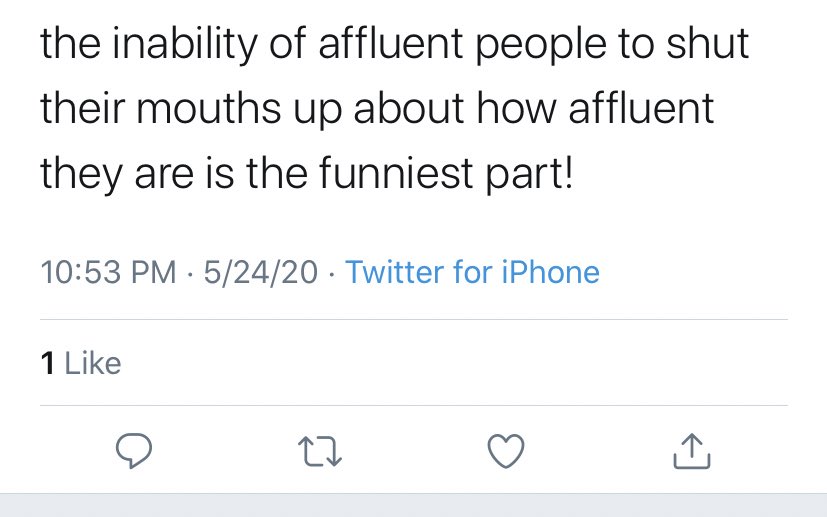827x517 pixels.
Task: View who liked via '1 Like'
Action: (x=81, y=363)
